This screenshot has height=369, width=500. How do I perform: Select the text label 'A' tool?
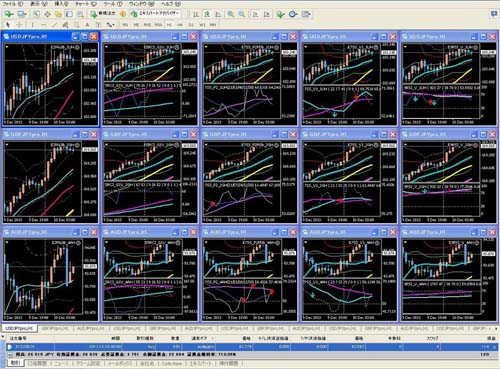point(87,25)
